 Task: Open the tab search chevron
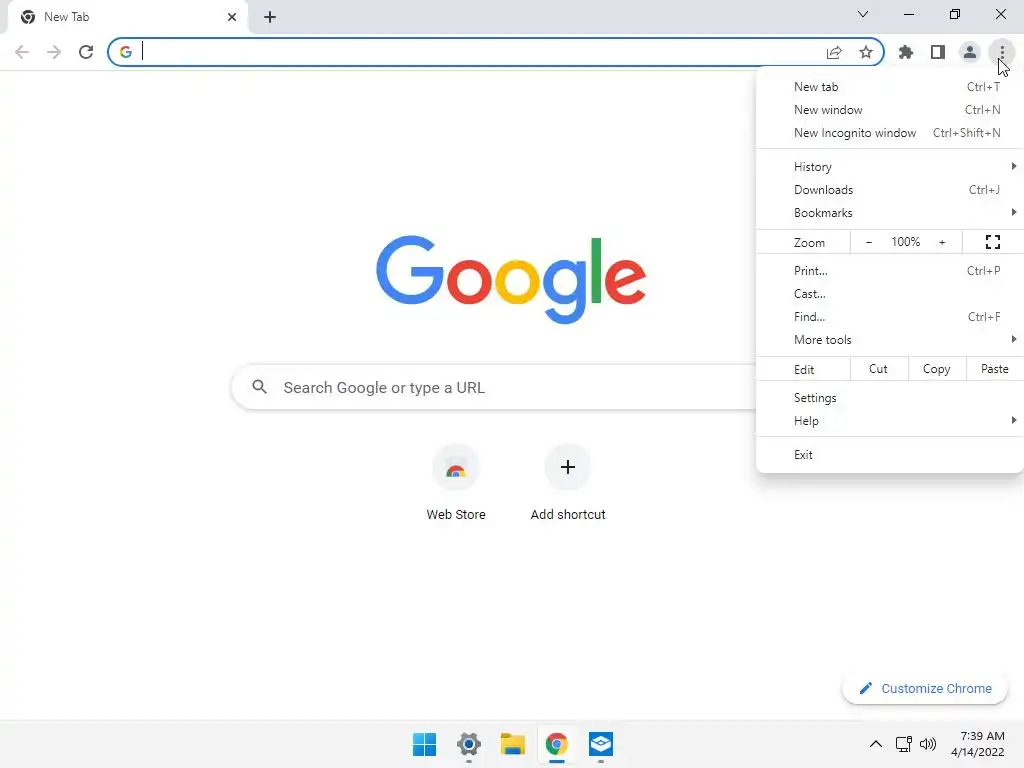click(863, 14)
